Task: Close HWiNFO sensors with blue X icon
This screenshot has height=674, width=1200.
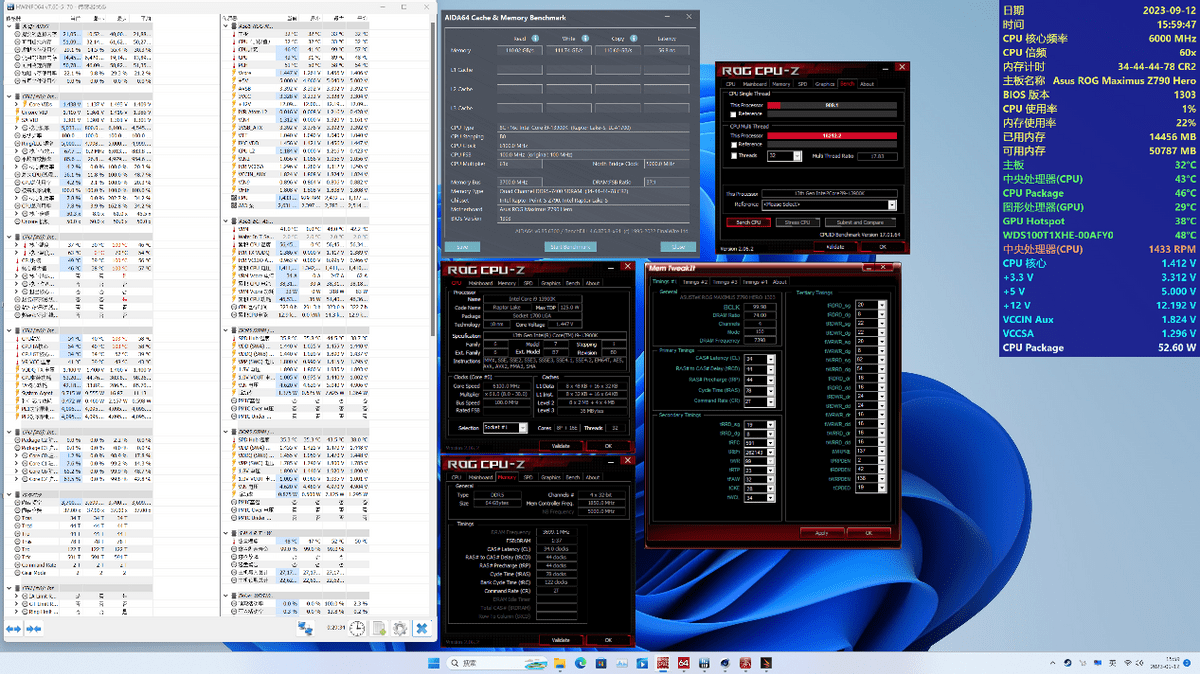Action: (421, 628)
